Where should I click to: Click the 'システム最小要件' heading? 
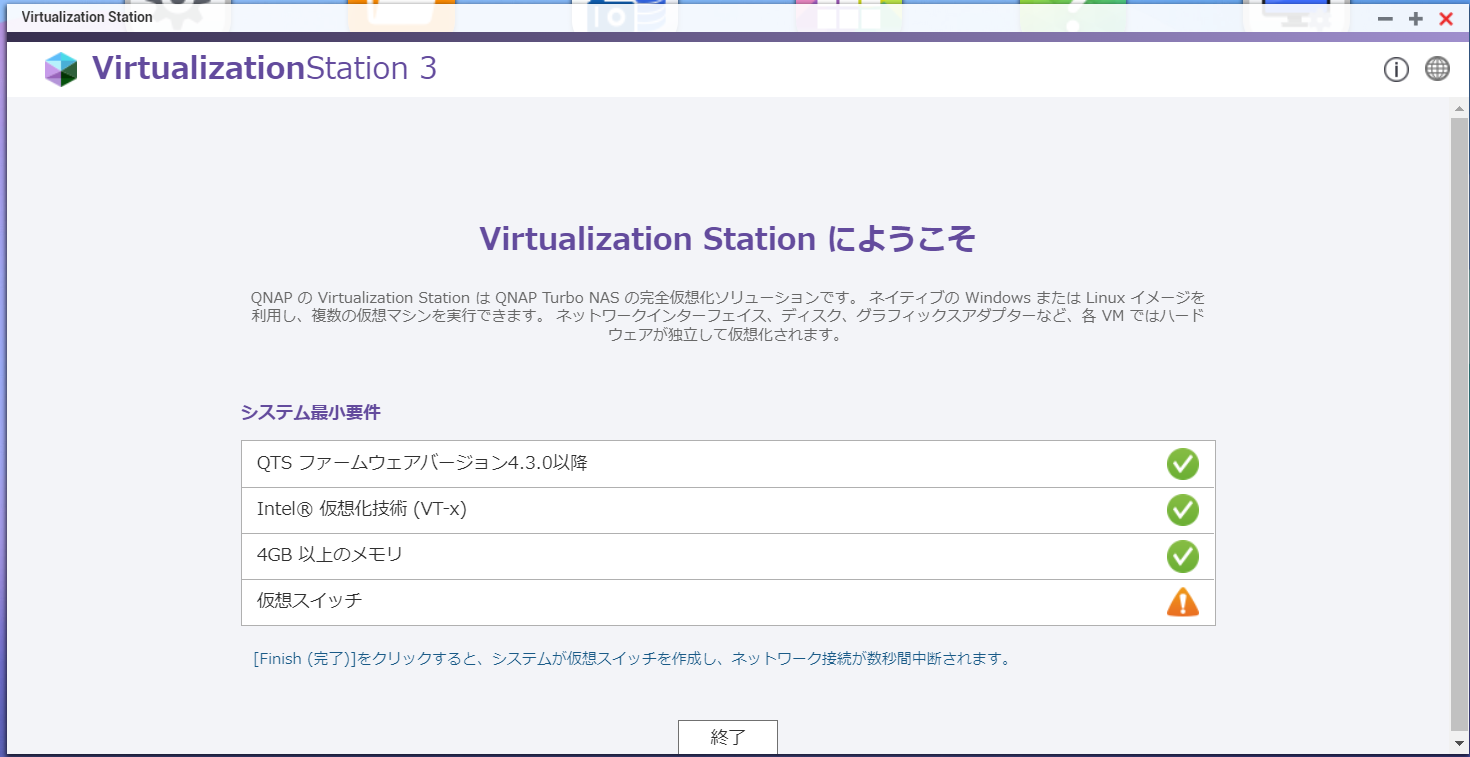pos(310,412)
